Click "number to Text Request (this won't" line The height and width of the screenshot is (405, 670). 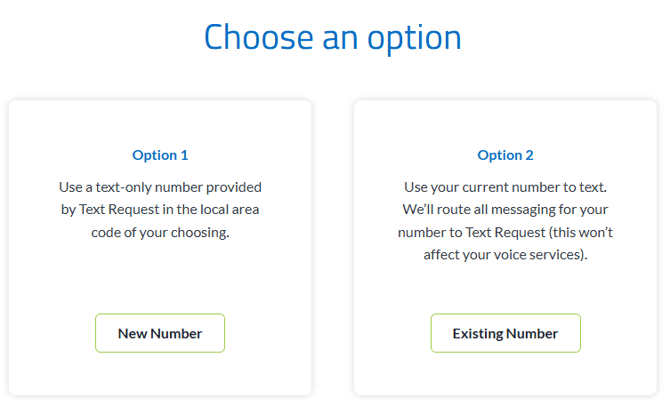(505, 232)
